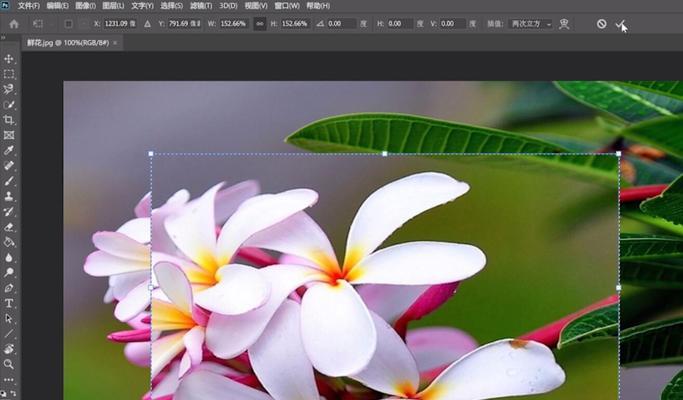Expand the collapsed toolbar double-arrow
The image size is (683, 400).
point(3,38)
